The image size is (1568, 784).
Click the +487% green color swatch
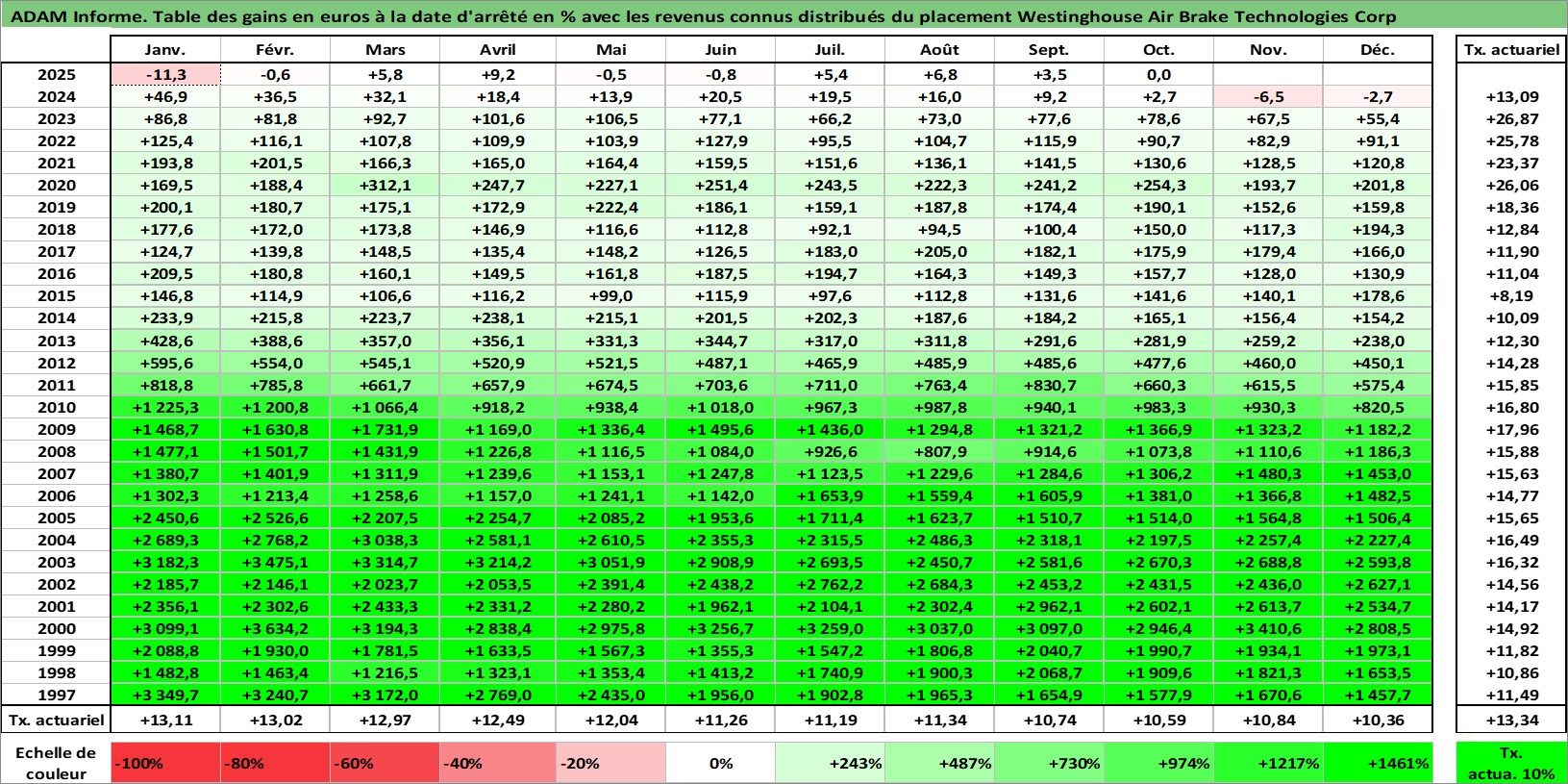coord(939,763)
